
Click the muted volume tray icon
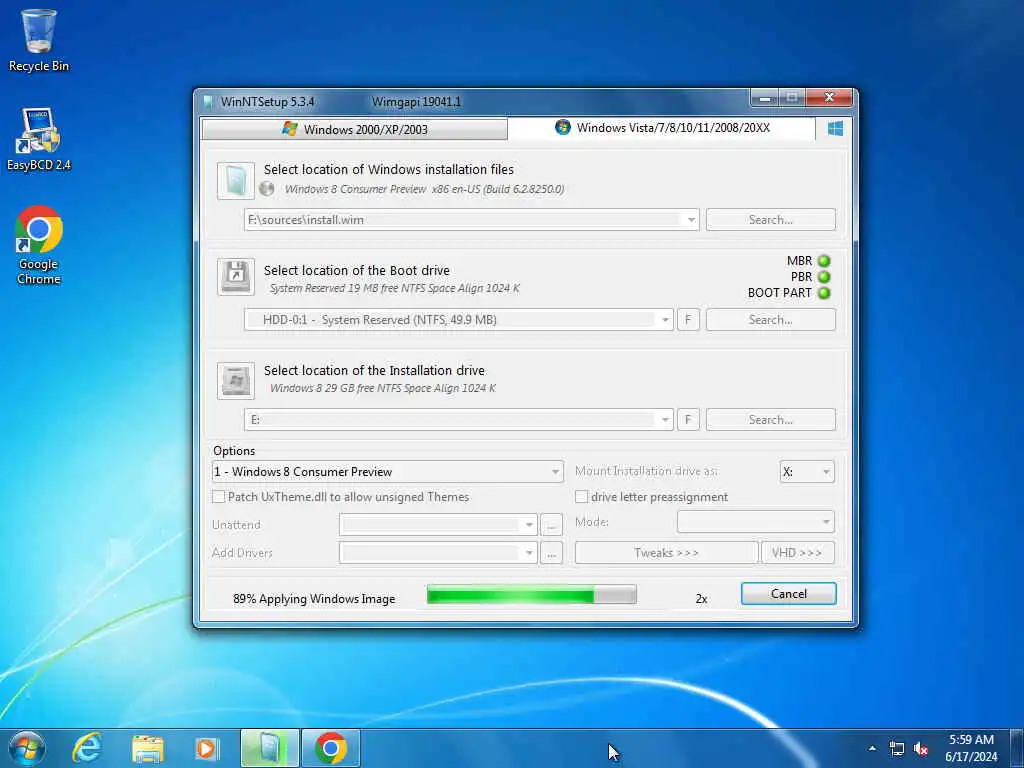(x=921, y=748)
